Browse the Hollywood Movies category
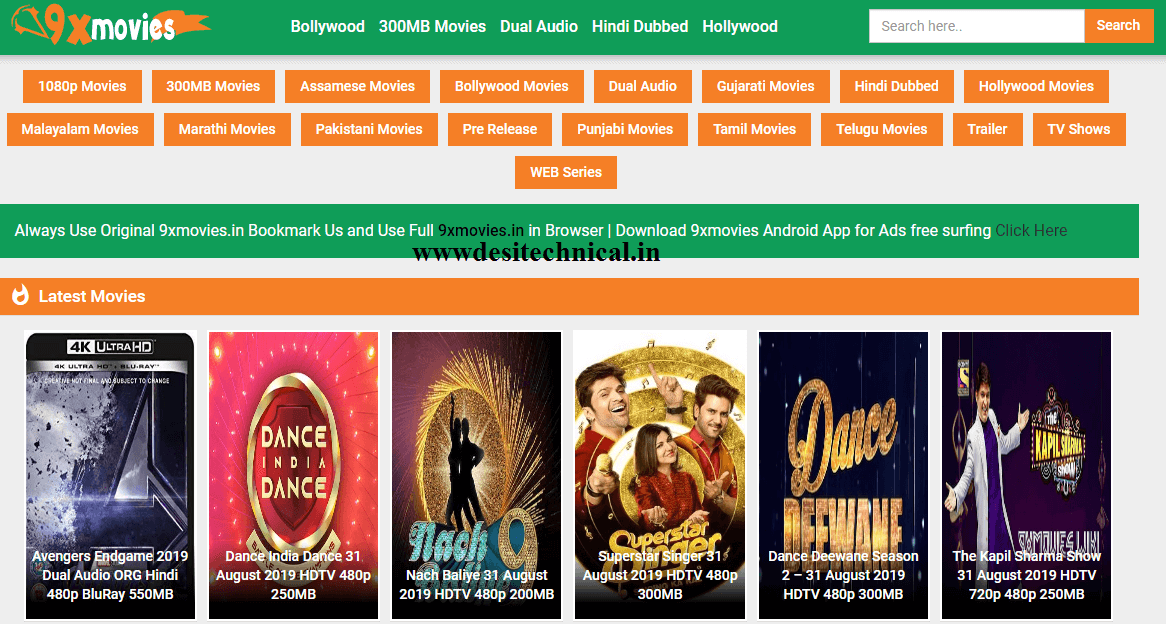1166x624 pixels. 1036,86
